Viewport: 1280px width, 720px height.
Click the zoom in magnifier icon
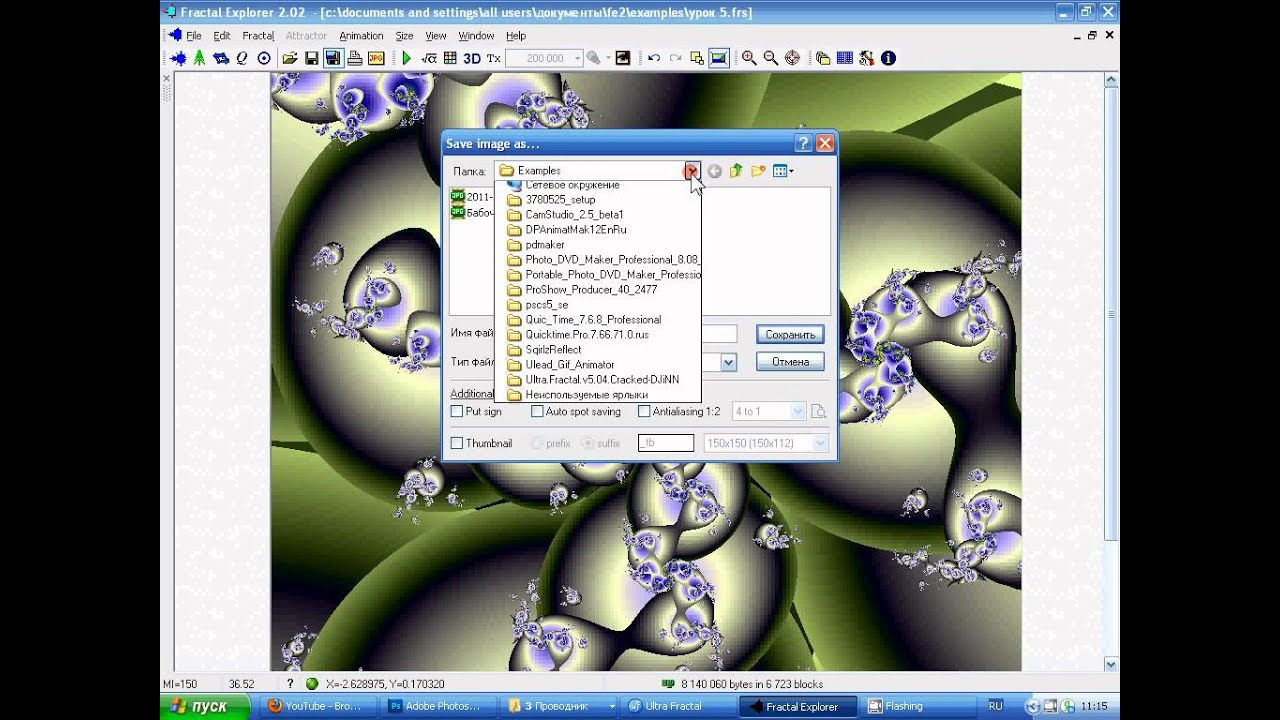[749, 58]
